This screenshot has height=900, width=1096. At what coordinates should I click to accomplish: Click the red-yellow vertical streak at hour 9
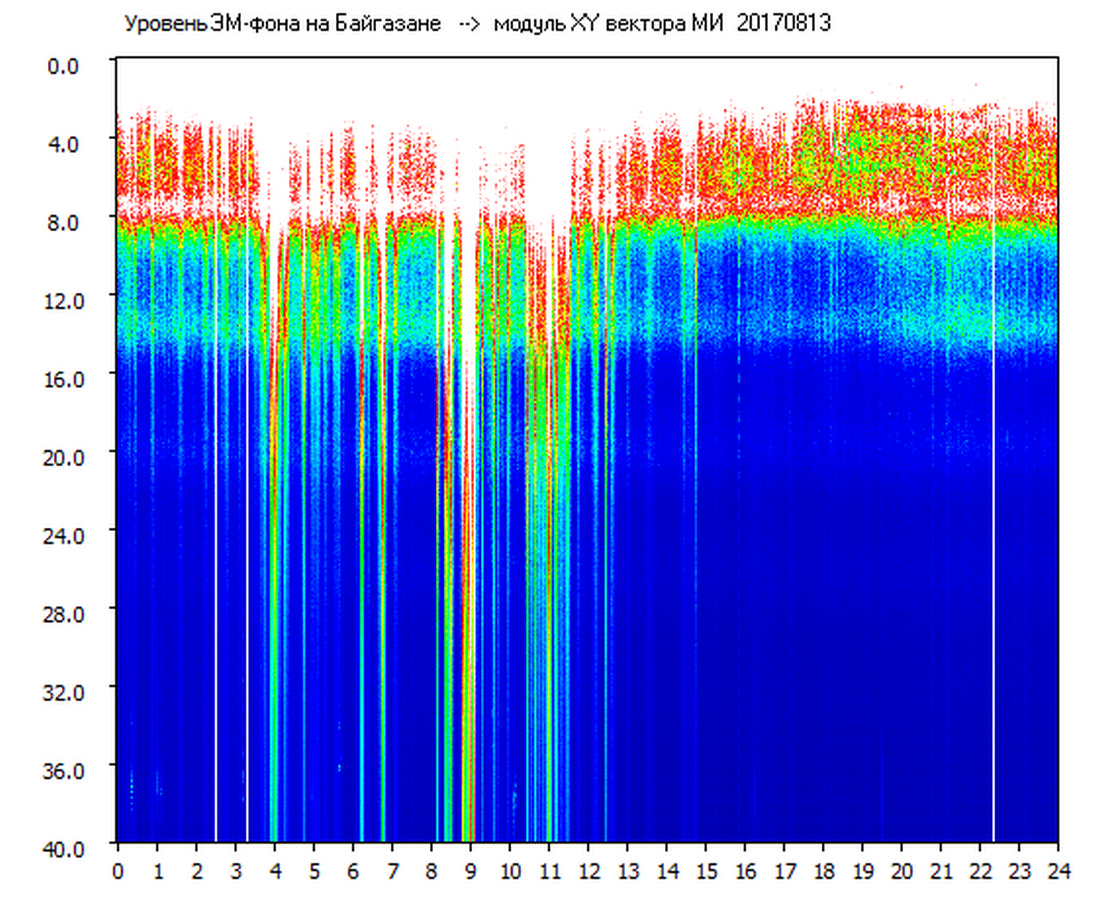click(467, 600)
